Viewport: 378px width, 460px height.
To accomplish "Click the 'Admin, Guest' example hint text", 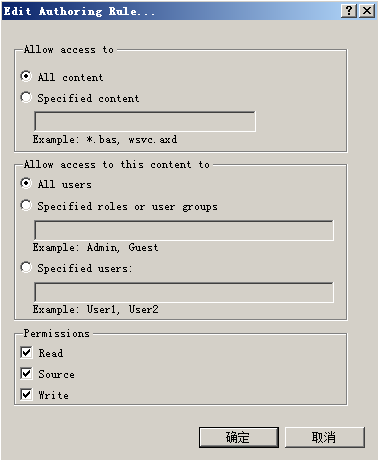I will point(122,247).
